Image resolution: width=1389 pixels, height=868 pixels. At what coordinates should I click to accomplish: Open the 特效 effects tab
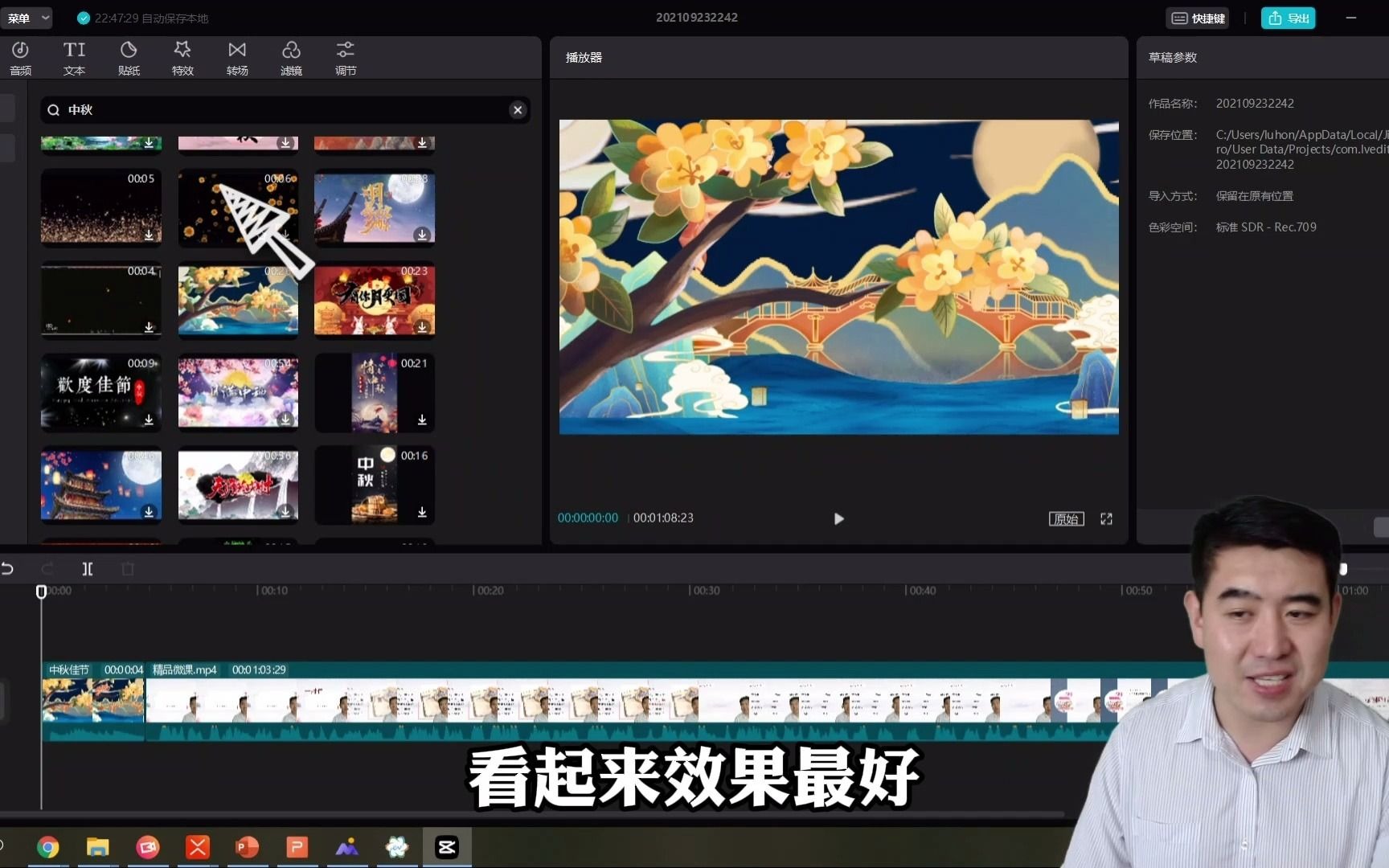tap(182, 58)
